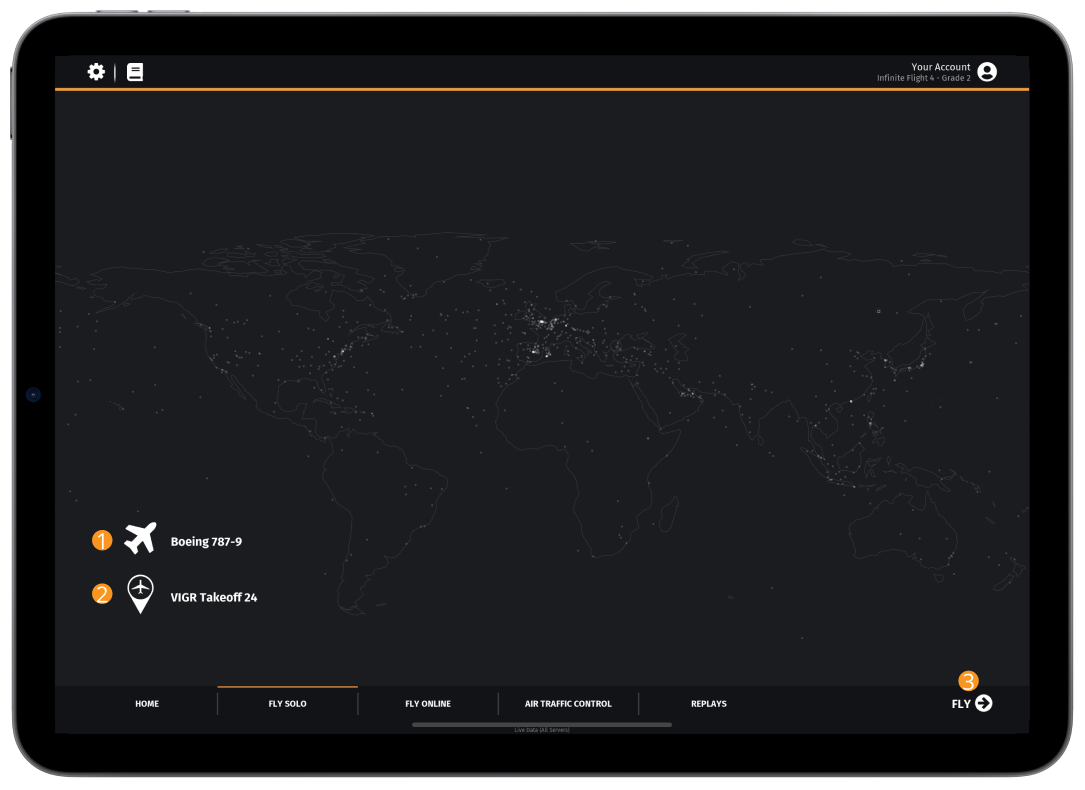
Task: Tap the iPad home indicator bar
Action: point(541,724)
